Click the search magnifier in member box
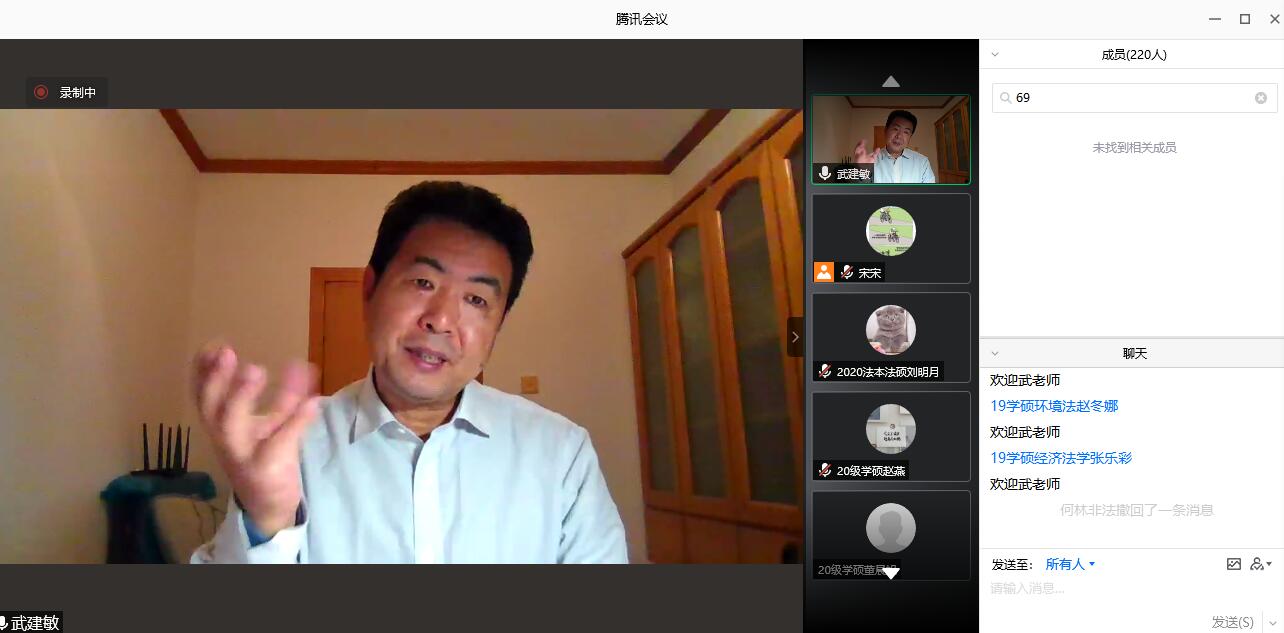 coord(1006,98)
